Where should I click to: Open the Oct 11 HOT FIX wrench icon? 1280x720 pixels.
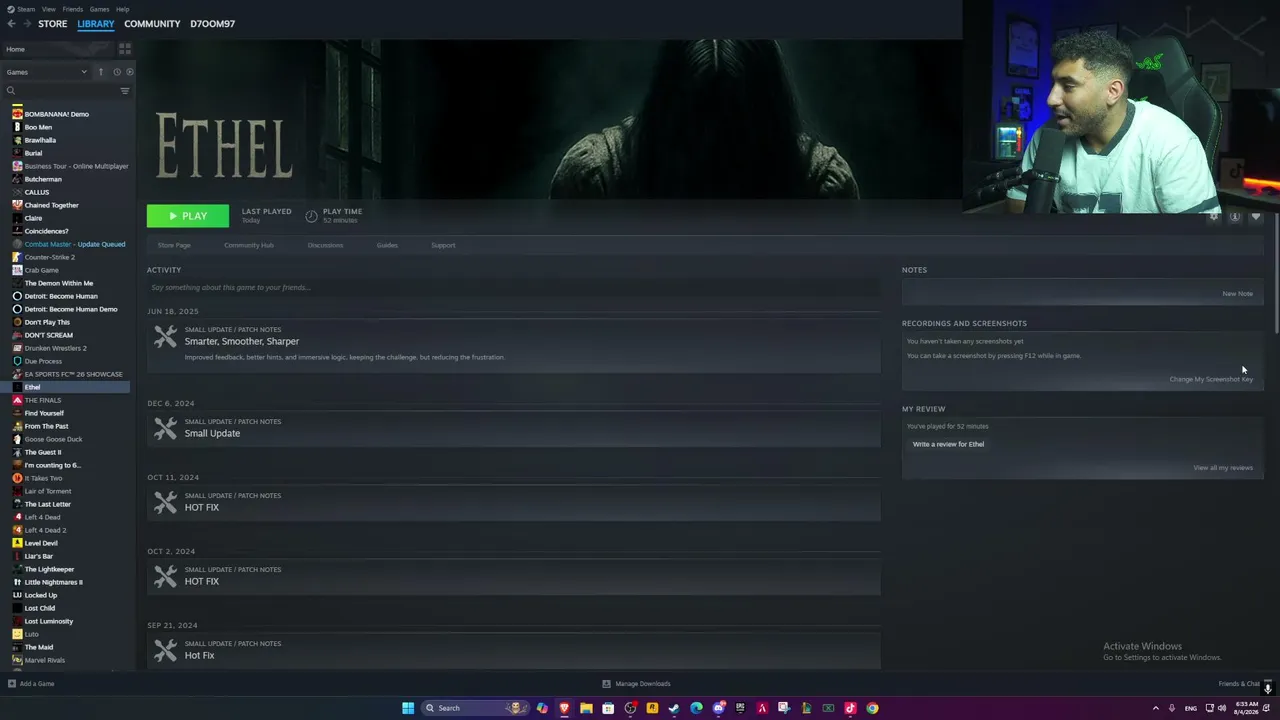165,503
